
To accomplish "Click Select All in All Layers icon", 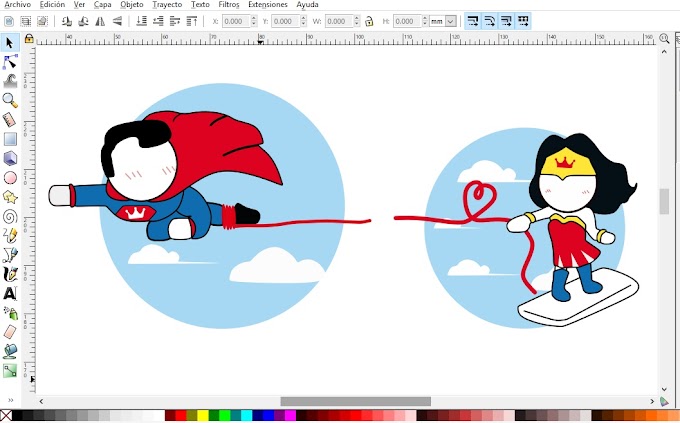I will click(26, 21).
